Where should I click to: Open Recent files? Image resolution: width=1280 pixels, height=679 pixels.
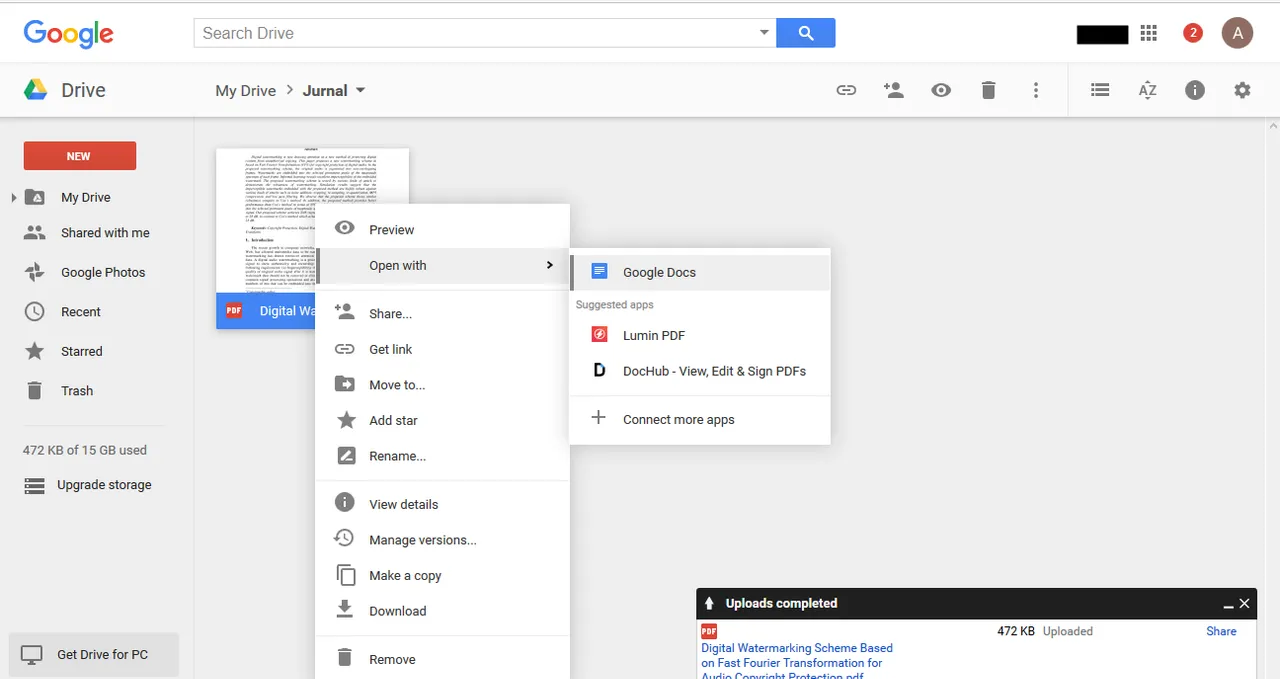pyautogui.click(x=80, y=312)
